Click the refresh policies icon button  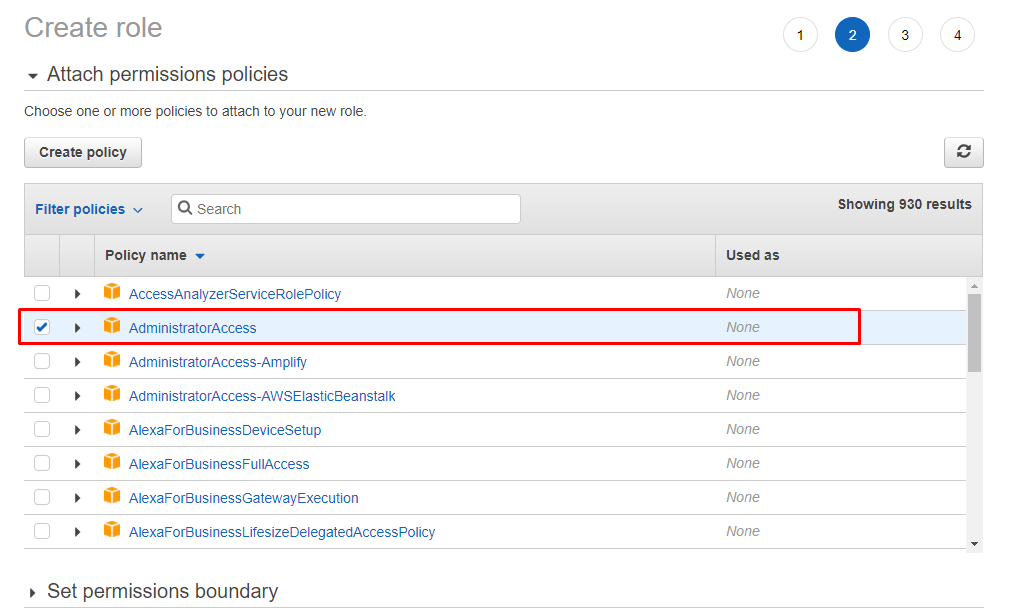[963, 152]
